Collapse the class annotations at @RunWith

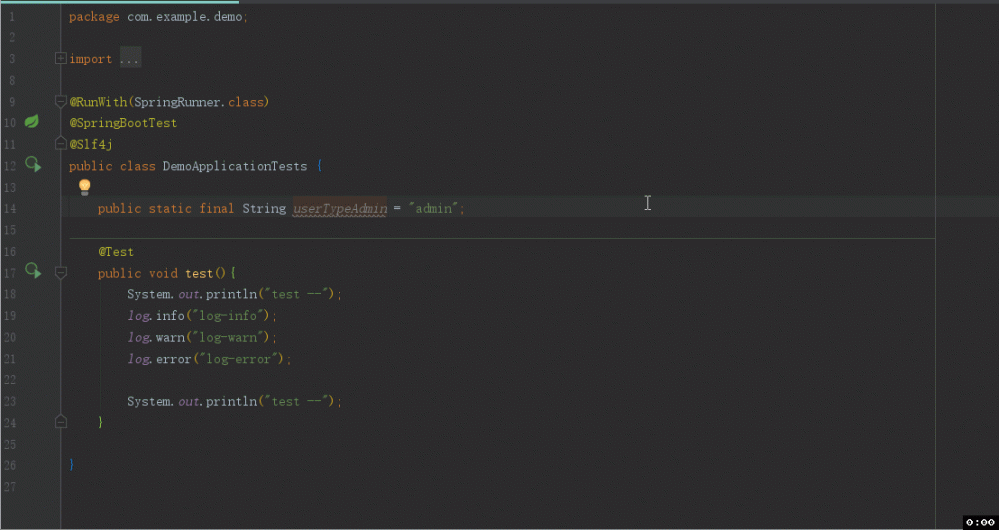point(61,102)
